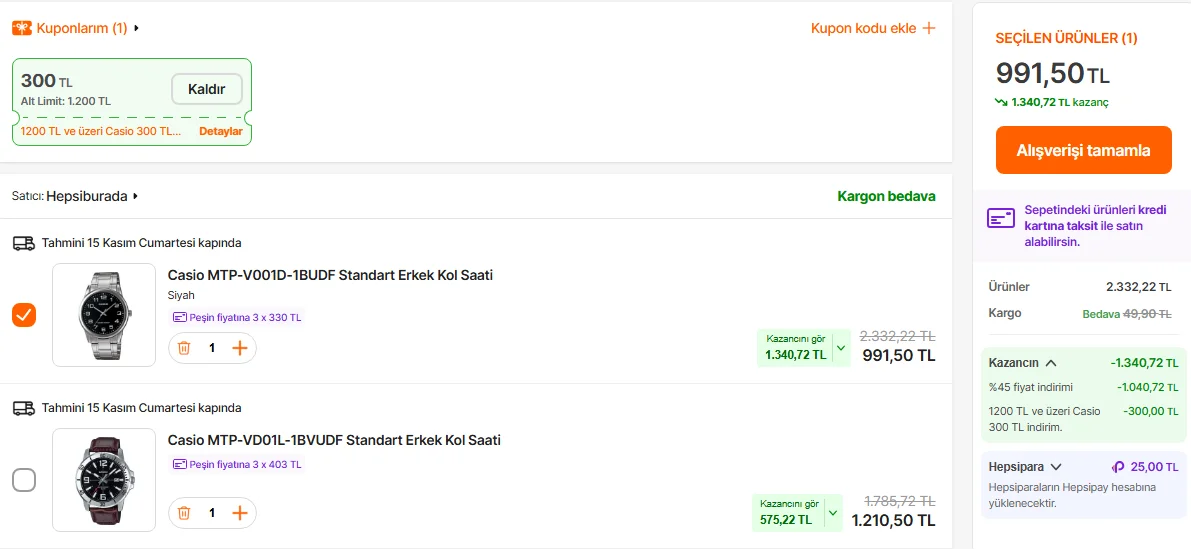Click the purple credit card installment icon
The width and height of the screenshot is (1191, 549).
1001,218
